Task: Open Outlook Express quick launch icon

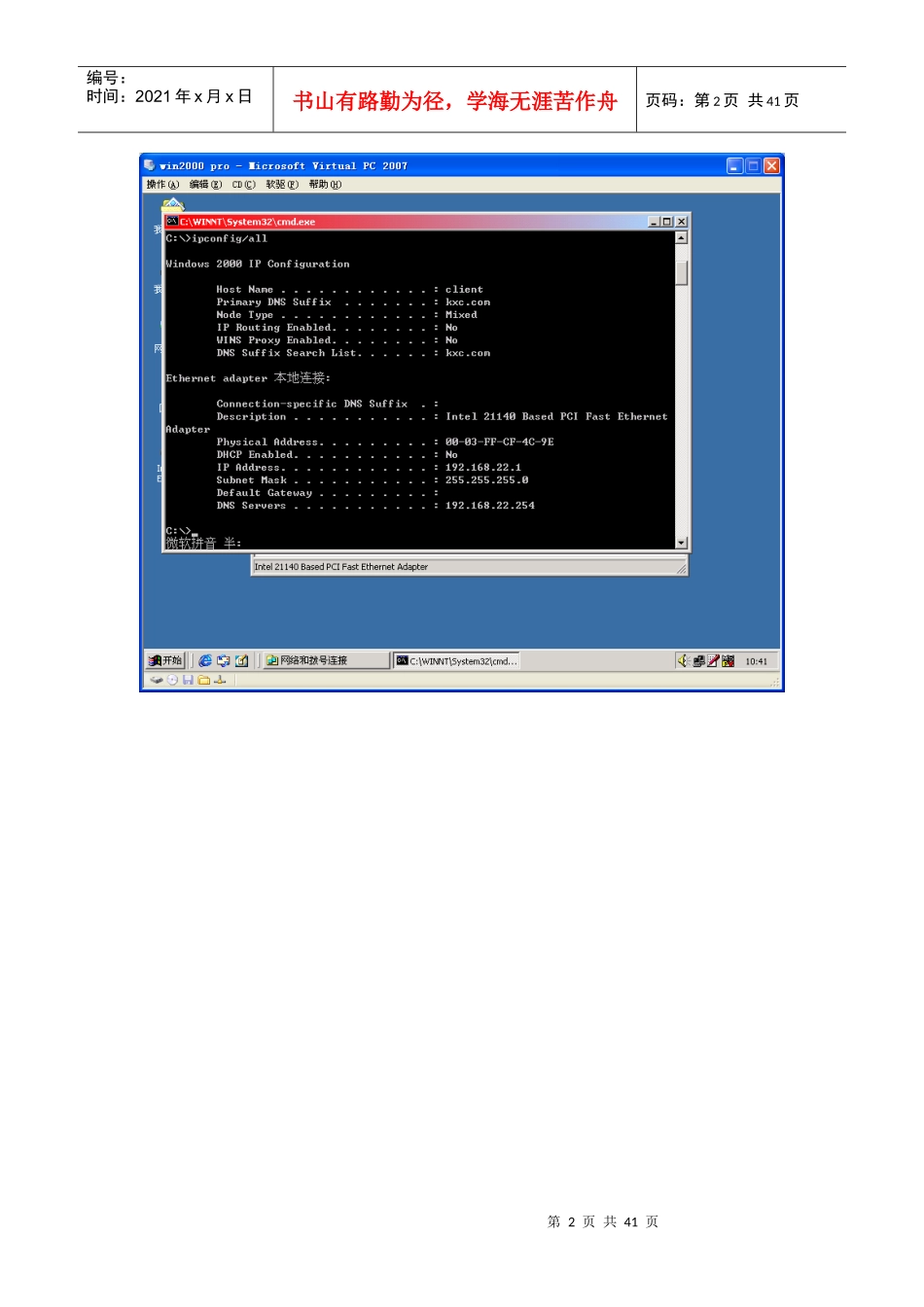Action: (224, 660)
